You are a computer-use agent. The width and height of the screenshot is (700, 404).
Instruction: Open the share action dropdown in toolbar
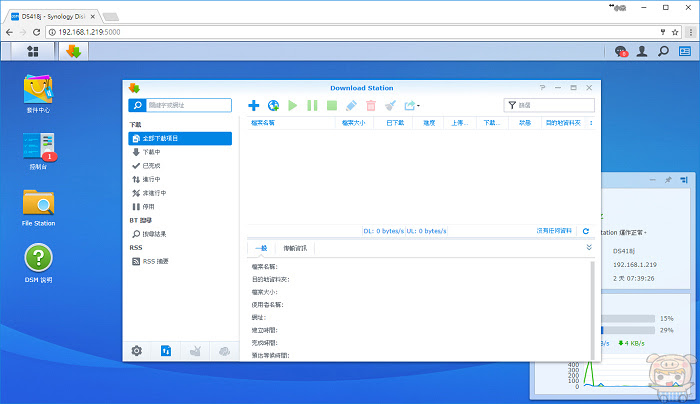tap(412, 105)
